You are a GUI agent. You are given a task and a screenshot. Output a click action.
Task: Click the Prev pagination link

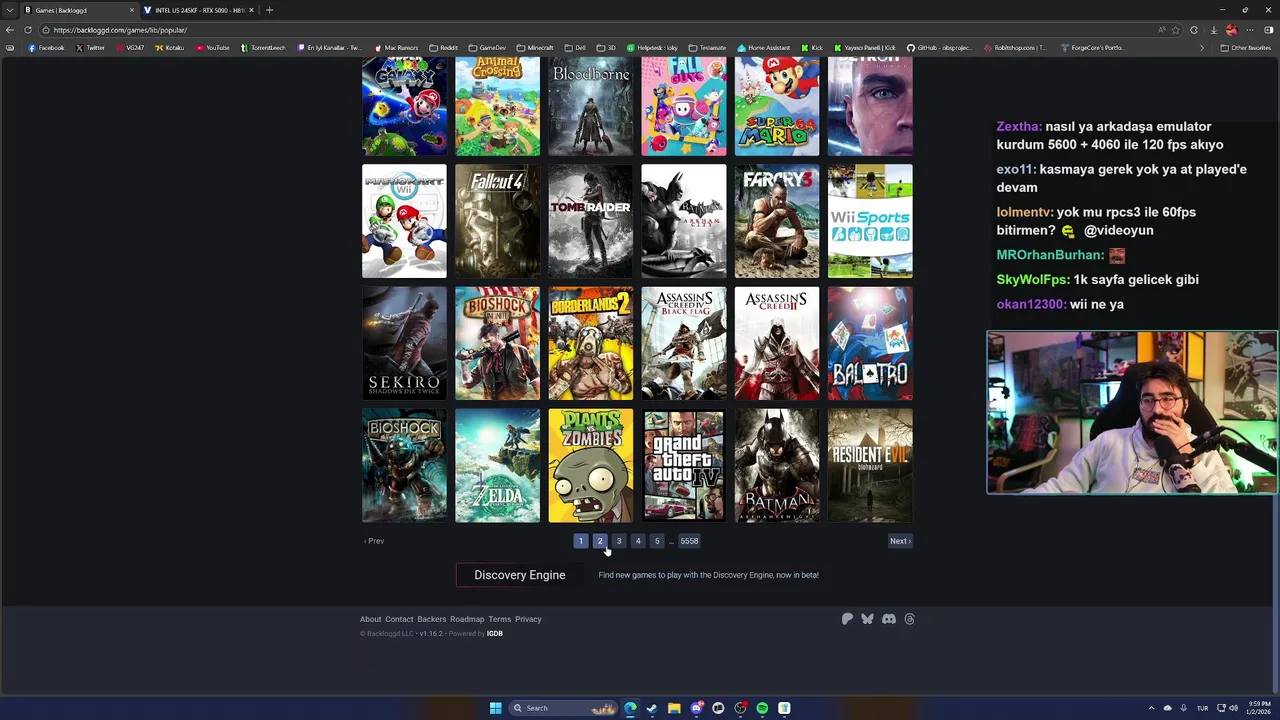pos(374,541)
